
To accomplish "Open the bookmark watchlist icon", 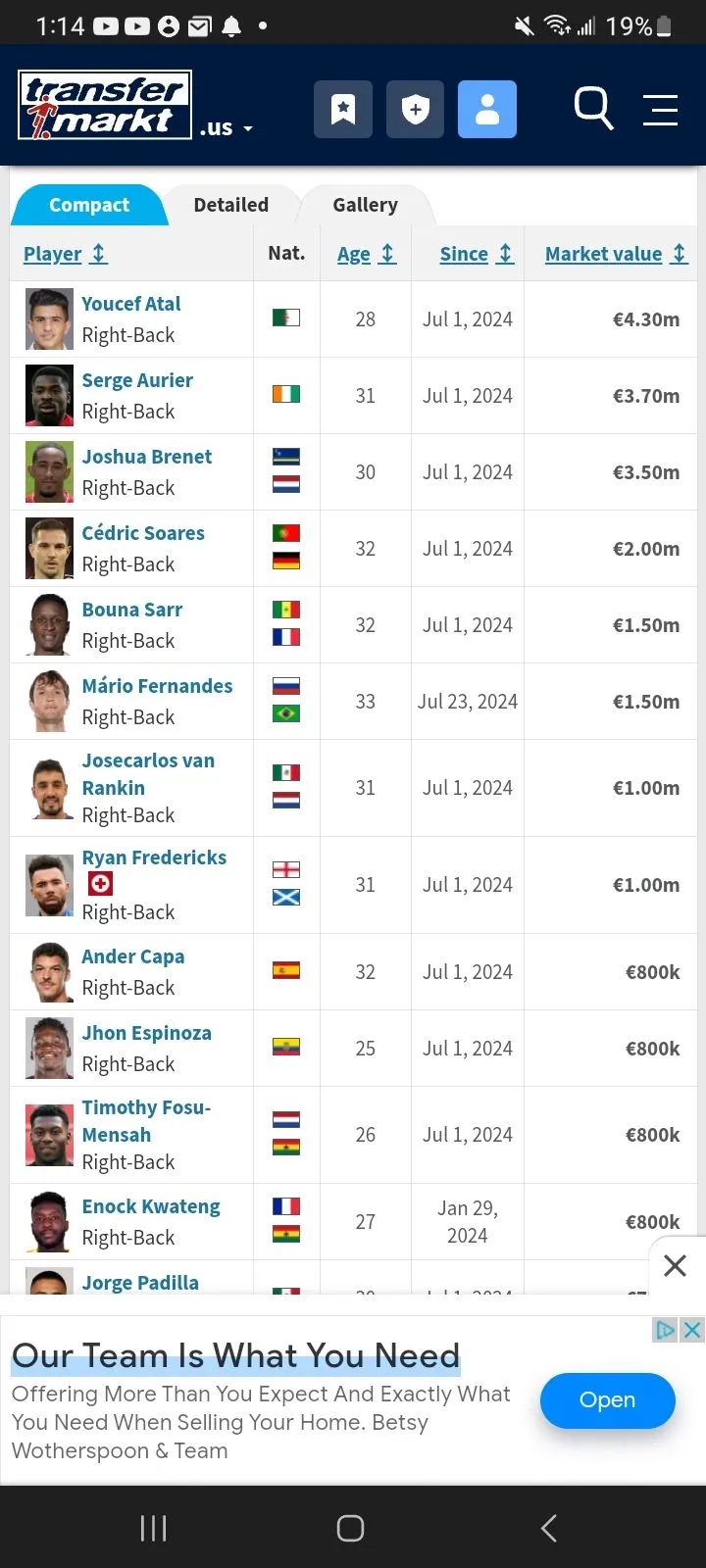I will [x=343, y=109].
